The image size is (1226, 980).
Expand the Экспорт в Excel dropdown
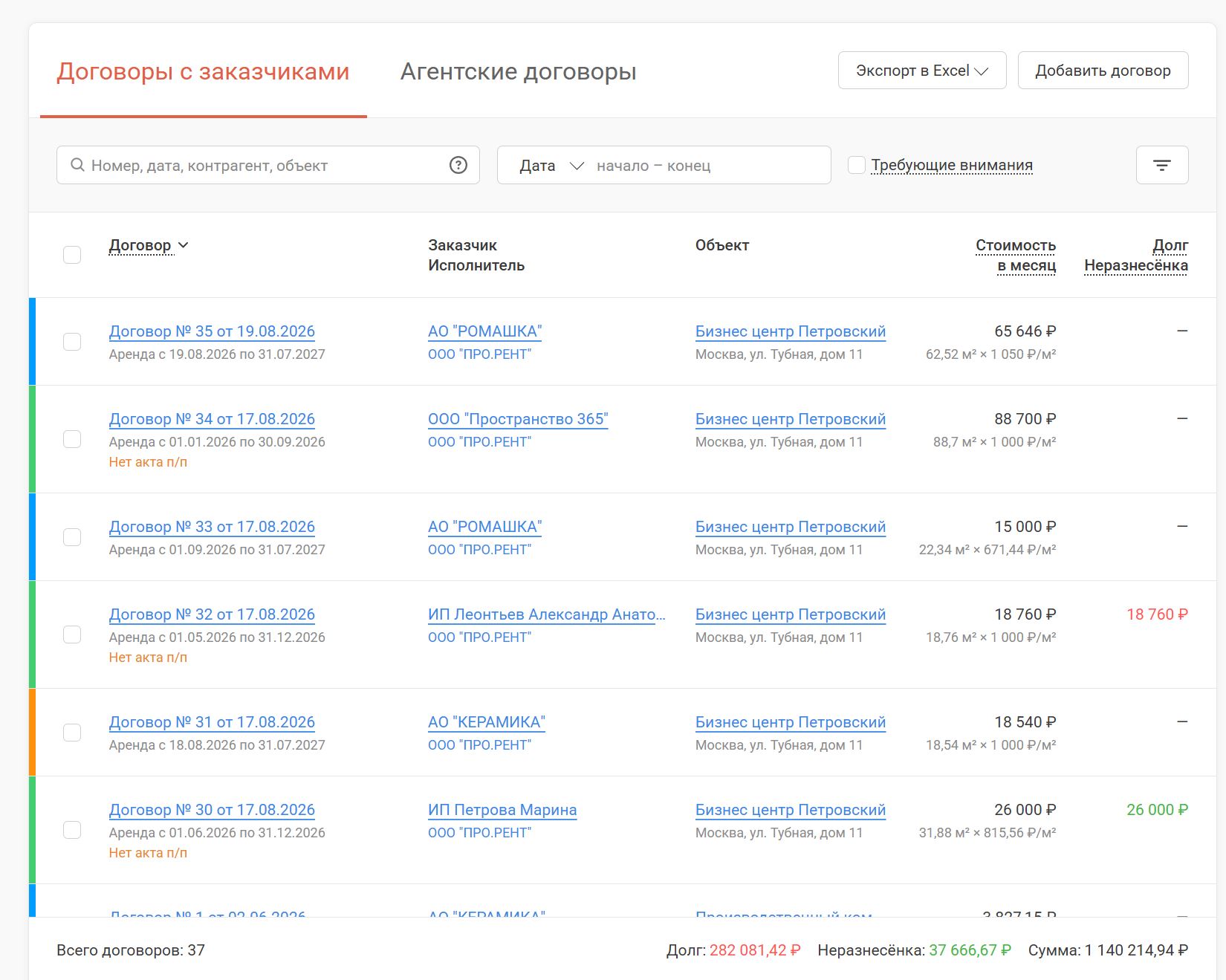point(922,71)
